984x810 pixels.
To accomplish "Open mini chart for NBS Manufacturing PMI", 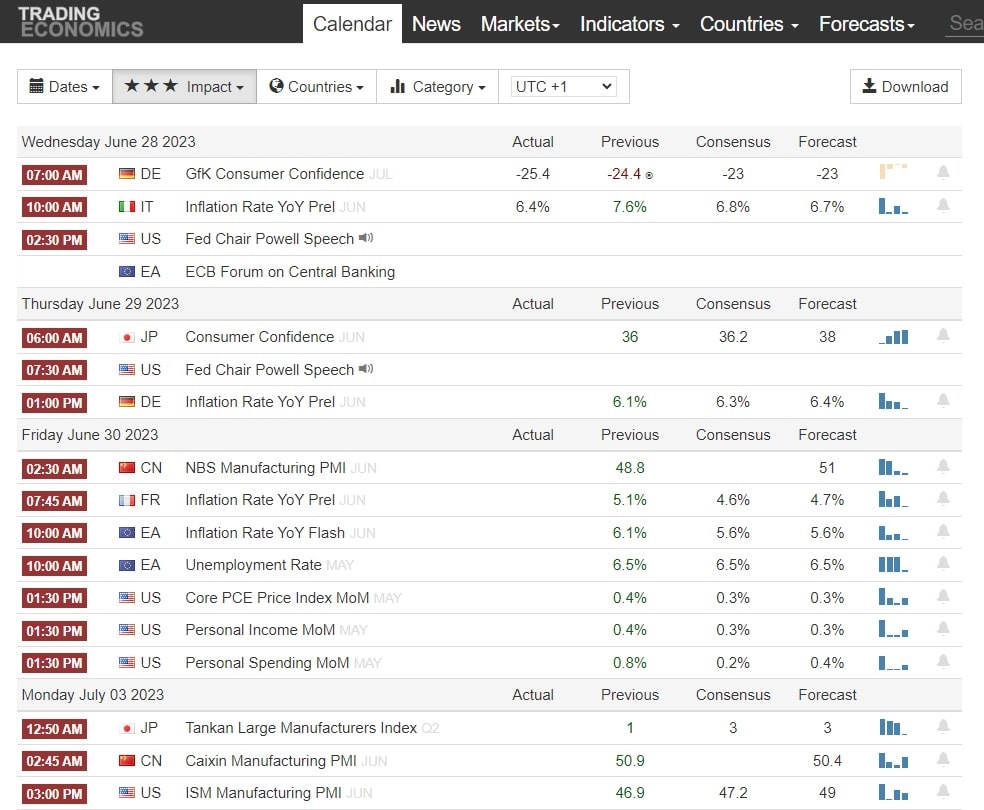I will (x=893, y=467).
